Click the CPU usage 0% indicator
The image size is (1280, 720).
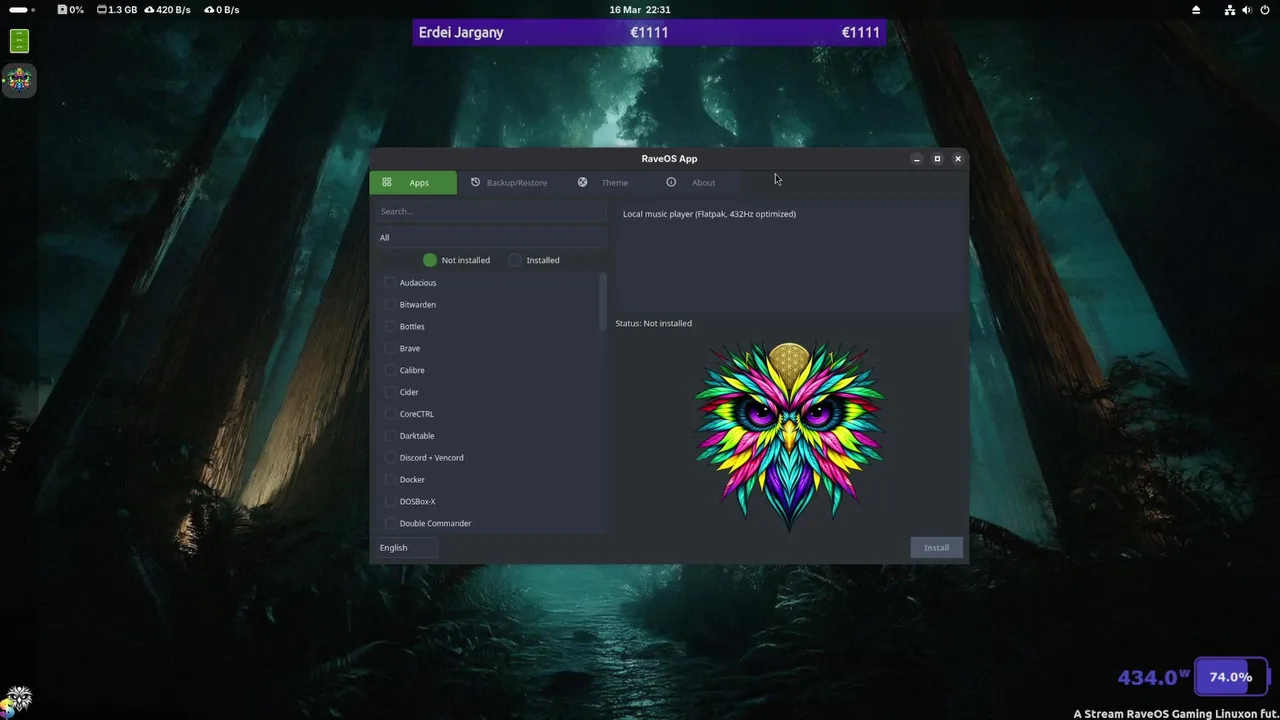70,10
